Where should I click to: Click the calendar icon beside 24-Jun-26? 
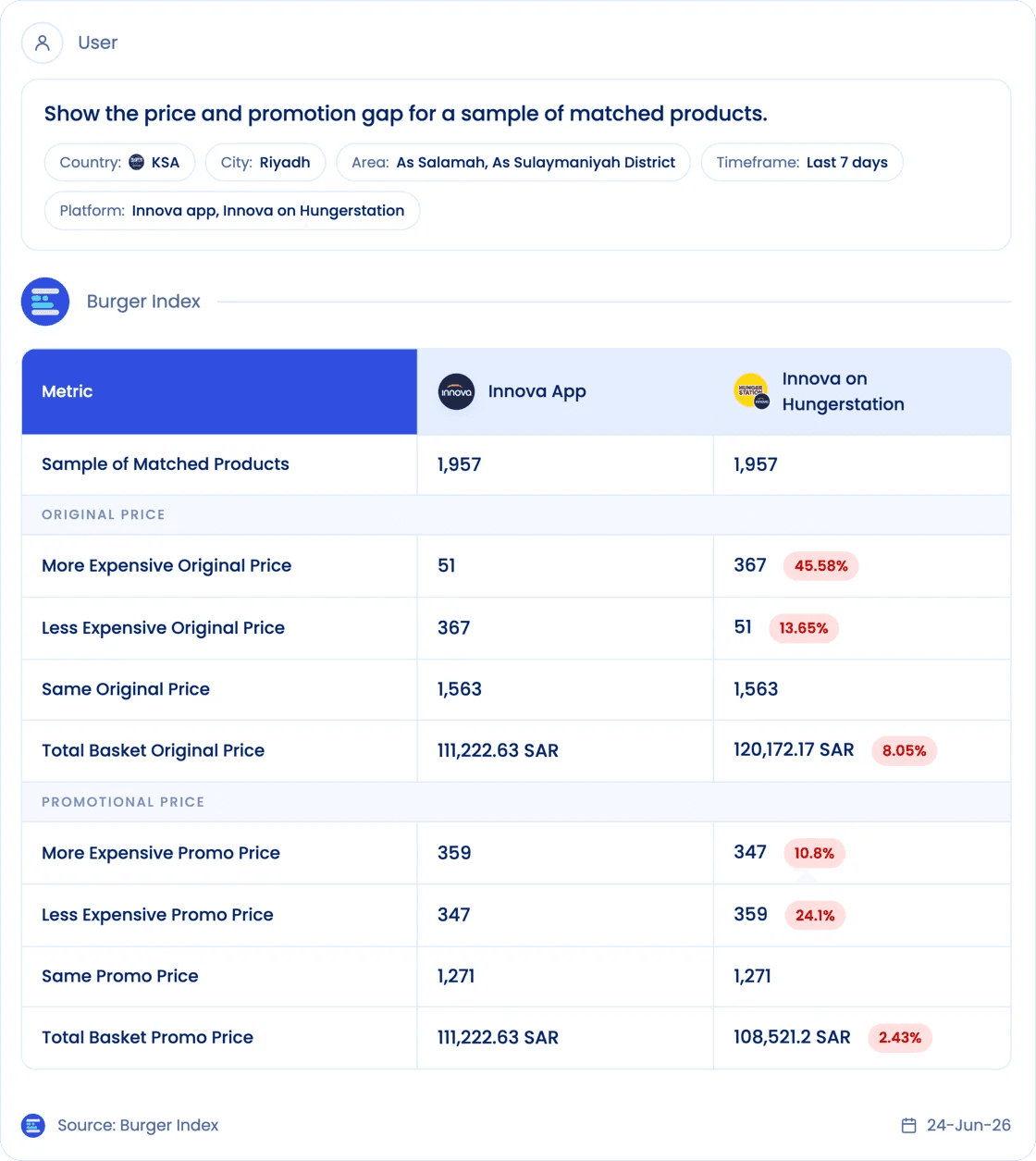click(x=908, y=1125)
